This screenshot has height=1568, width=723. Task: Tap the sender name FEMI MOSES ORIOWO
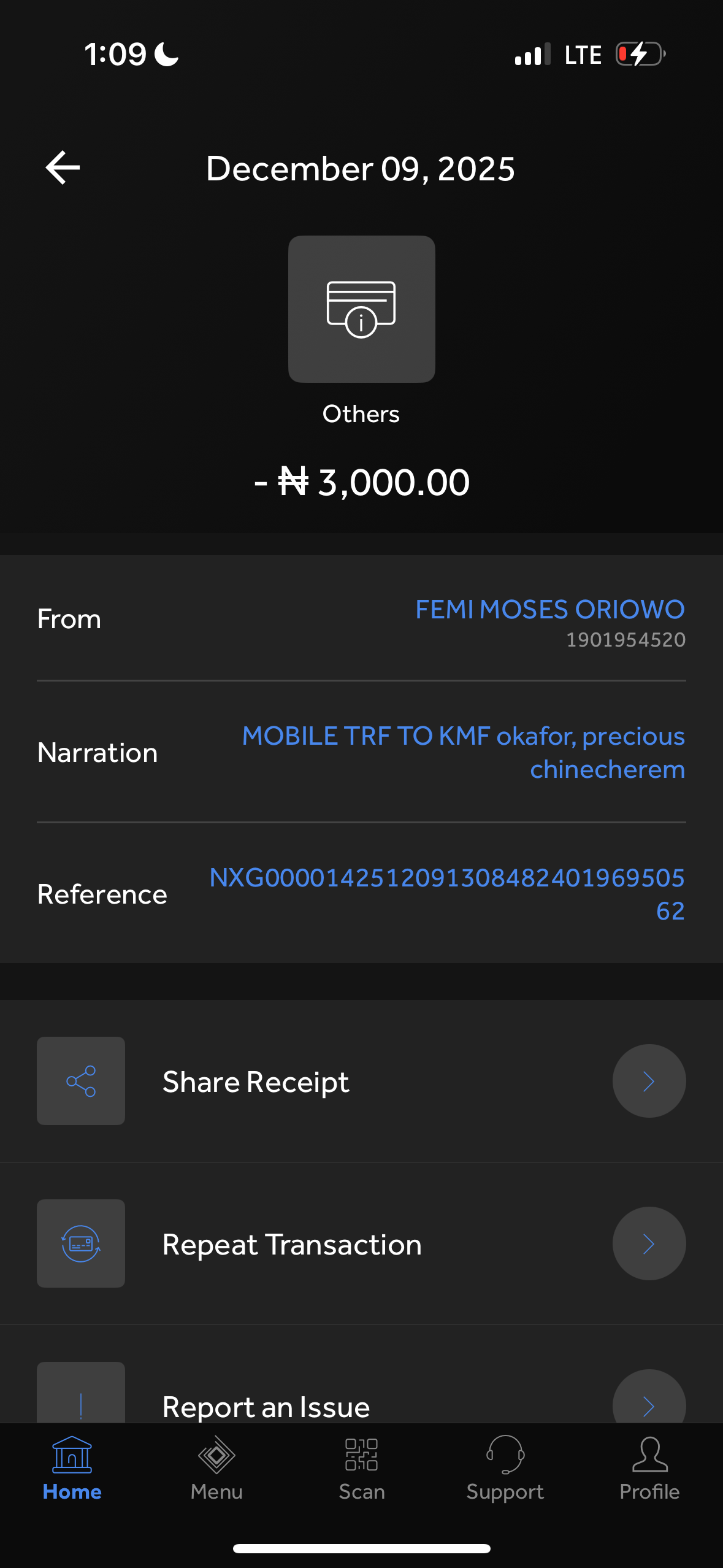[x=549, y=610]
